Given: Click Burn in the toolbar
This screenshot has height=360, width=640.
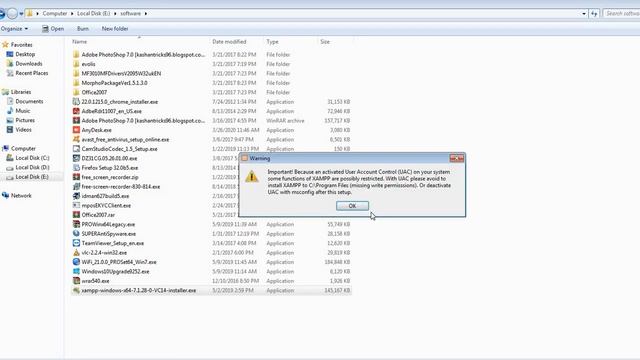Looking at the screenshot, I should pyautogui.click(x=82, y=29).
